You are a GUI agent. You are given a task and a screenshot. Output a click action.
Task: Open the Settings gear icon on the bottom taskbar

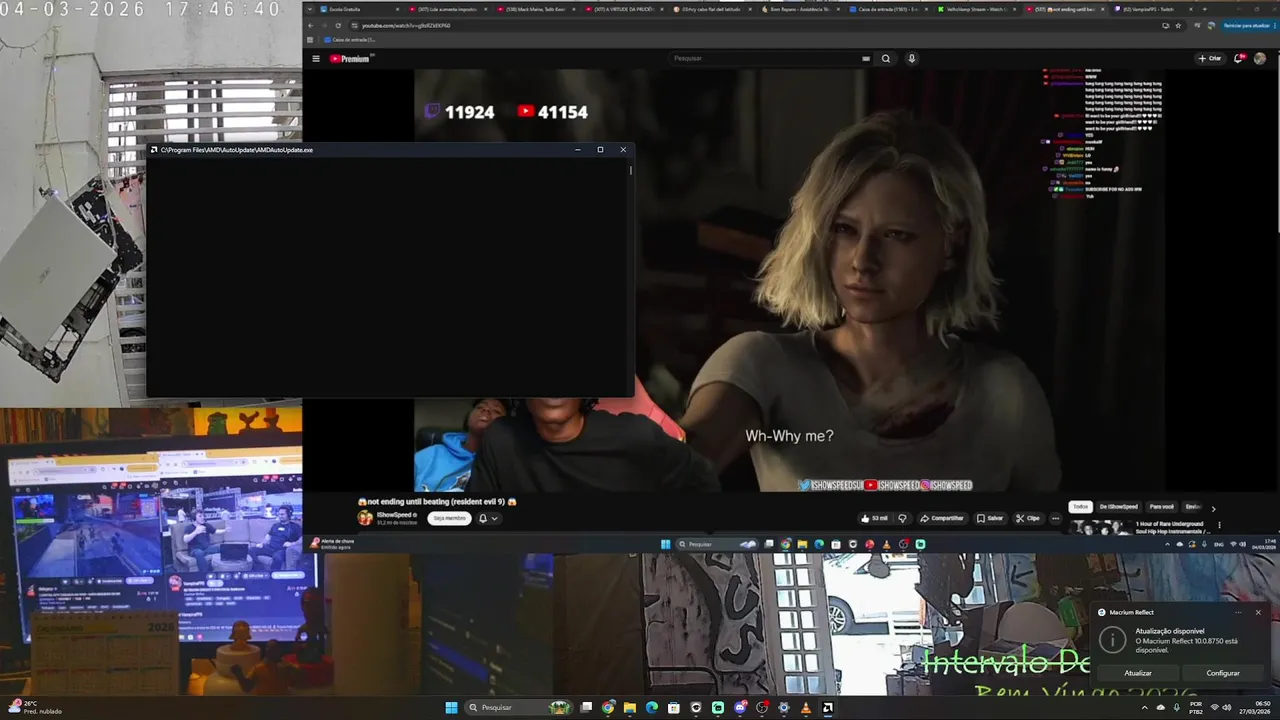tap(784, 707)
